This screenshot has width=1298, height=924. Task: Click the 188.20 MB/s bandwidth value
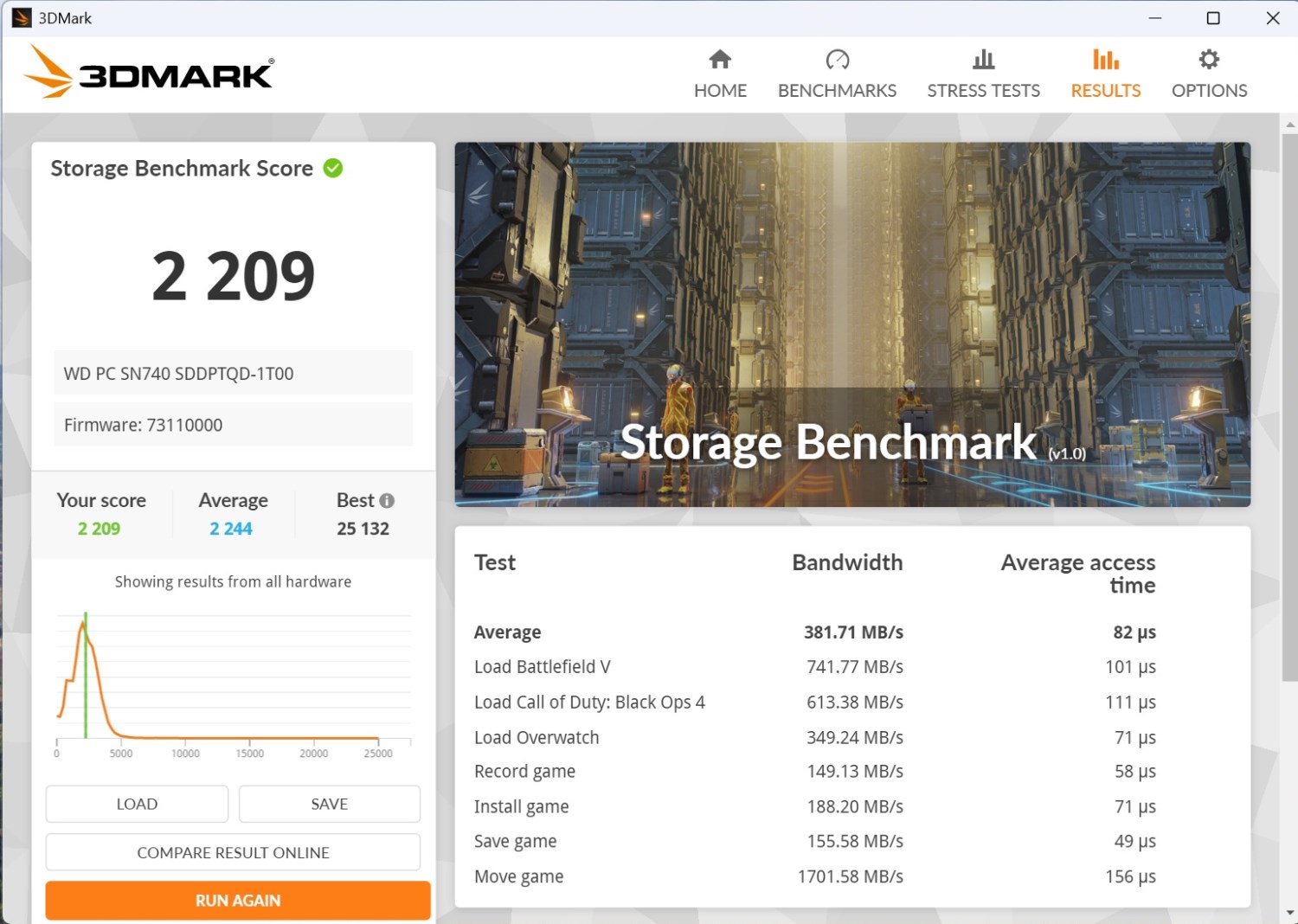(x=855, y=807)
